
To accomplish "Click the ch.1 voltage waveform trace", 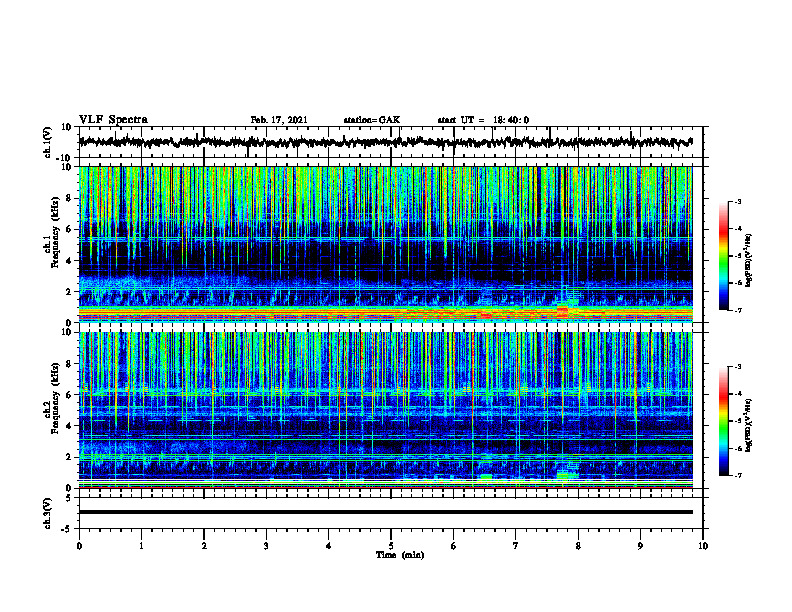I will tap(386, 142).
